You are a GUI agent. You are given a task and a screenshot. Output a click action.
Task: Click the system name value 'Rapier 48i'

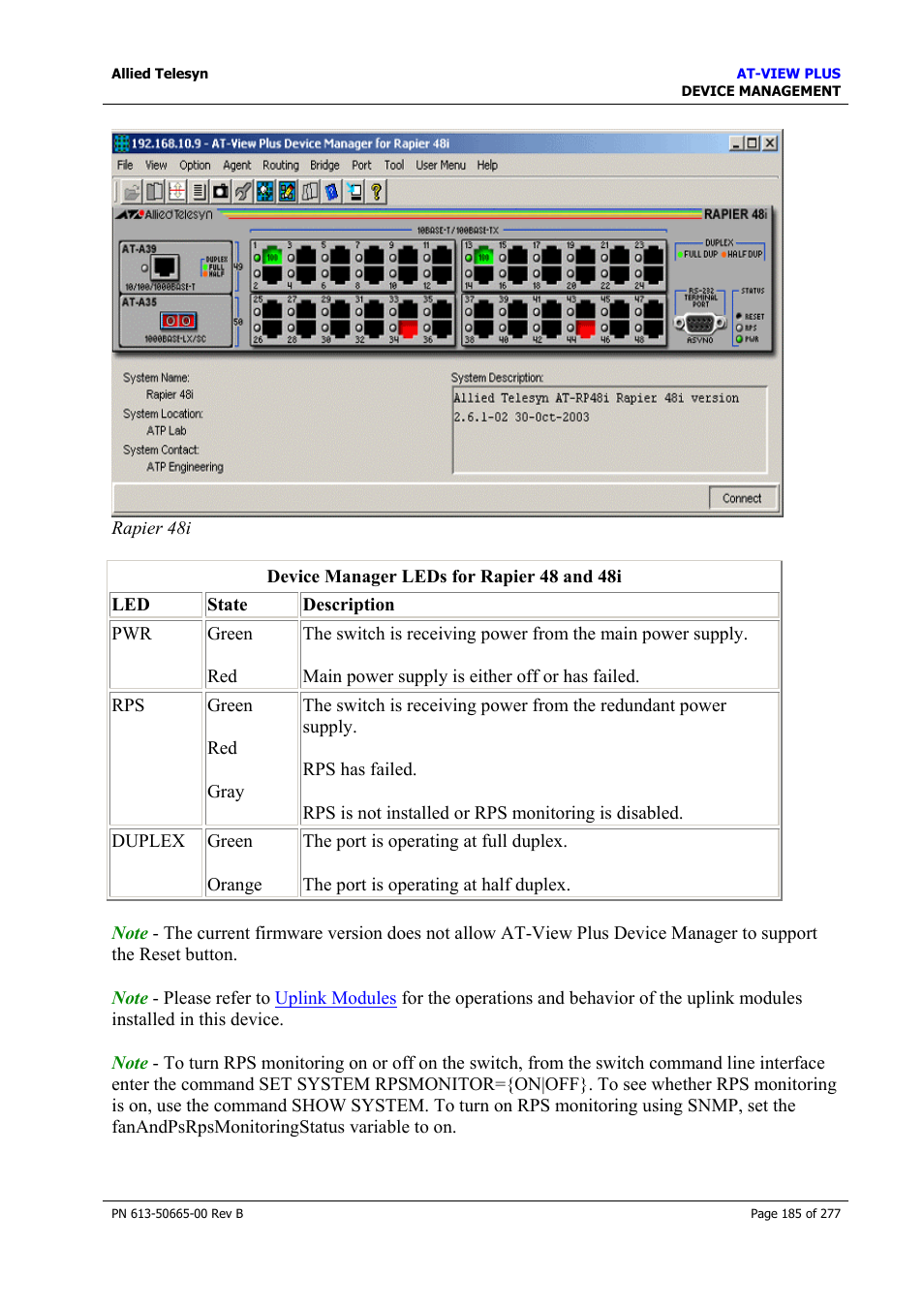click(170, 395)
